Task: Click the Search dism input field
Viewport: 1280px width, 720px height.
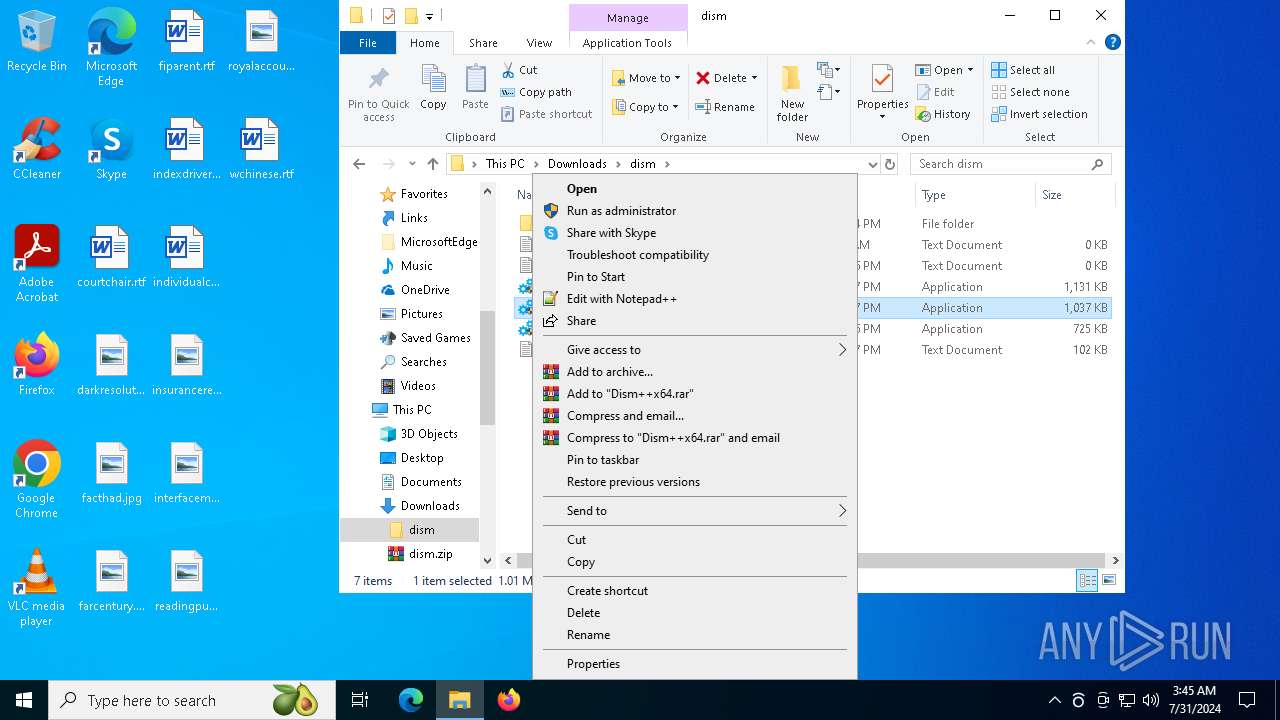Action: coord(1010,164)
